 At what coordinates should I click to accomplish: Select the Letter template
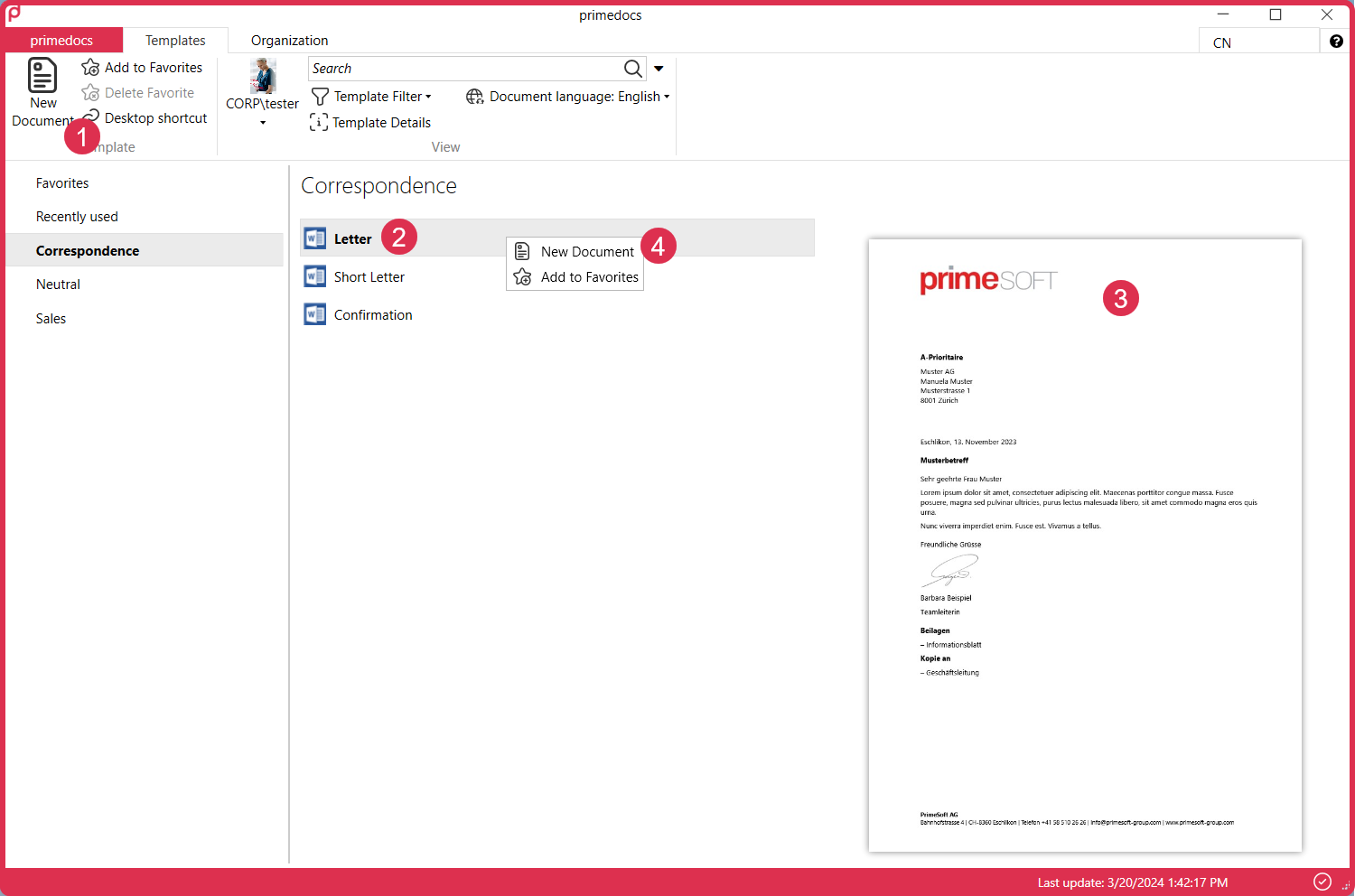(x=557, y=238)
